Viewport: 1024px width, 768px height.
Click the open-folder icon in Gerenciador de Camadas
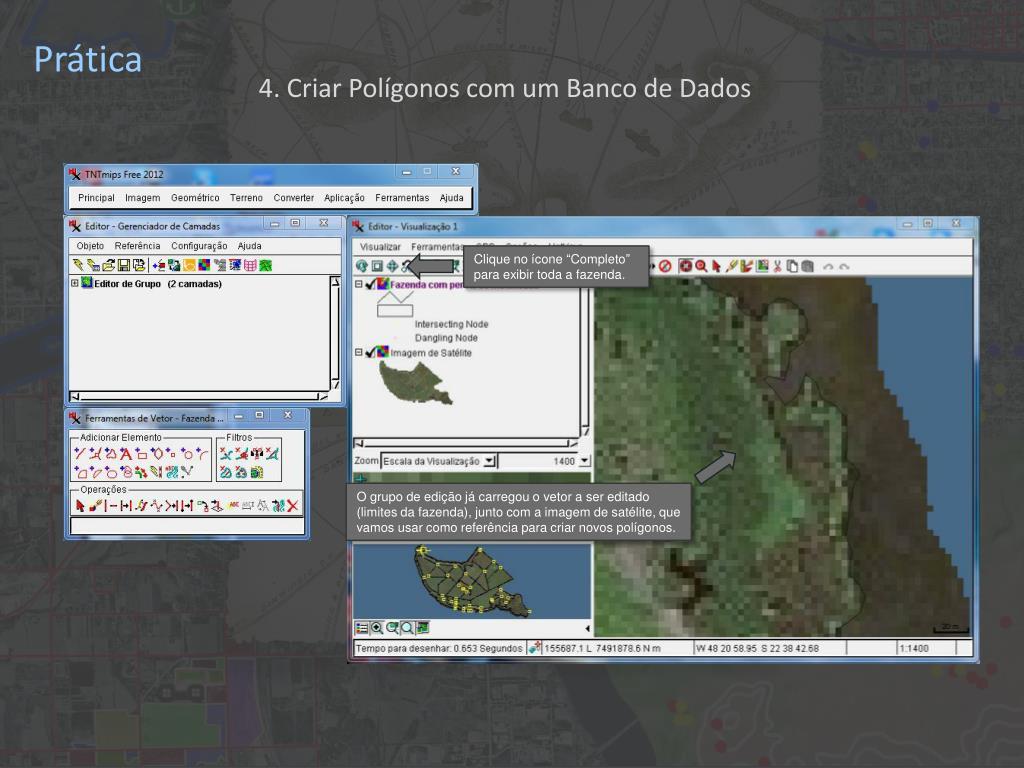tap(108, 265)
